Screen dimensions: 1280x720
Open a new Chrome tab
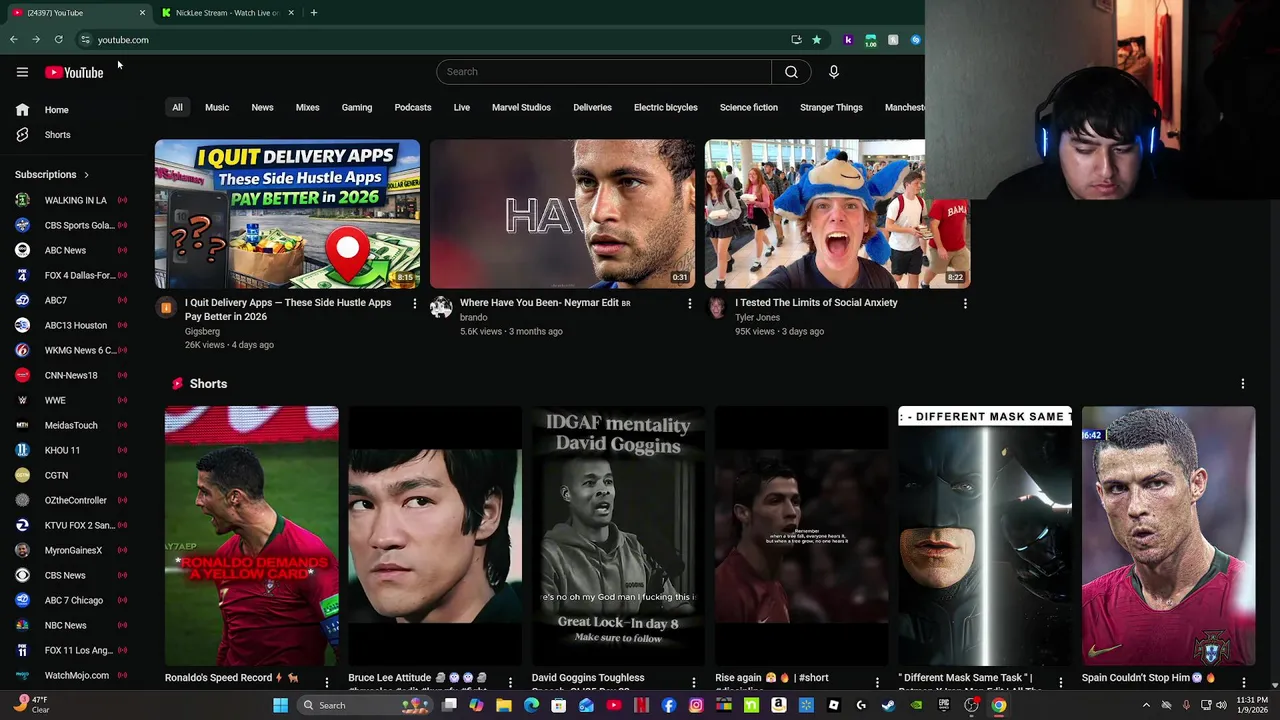pos(314,13)
